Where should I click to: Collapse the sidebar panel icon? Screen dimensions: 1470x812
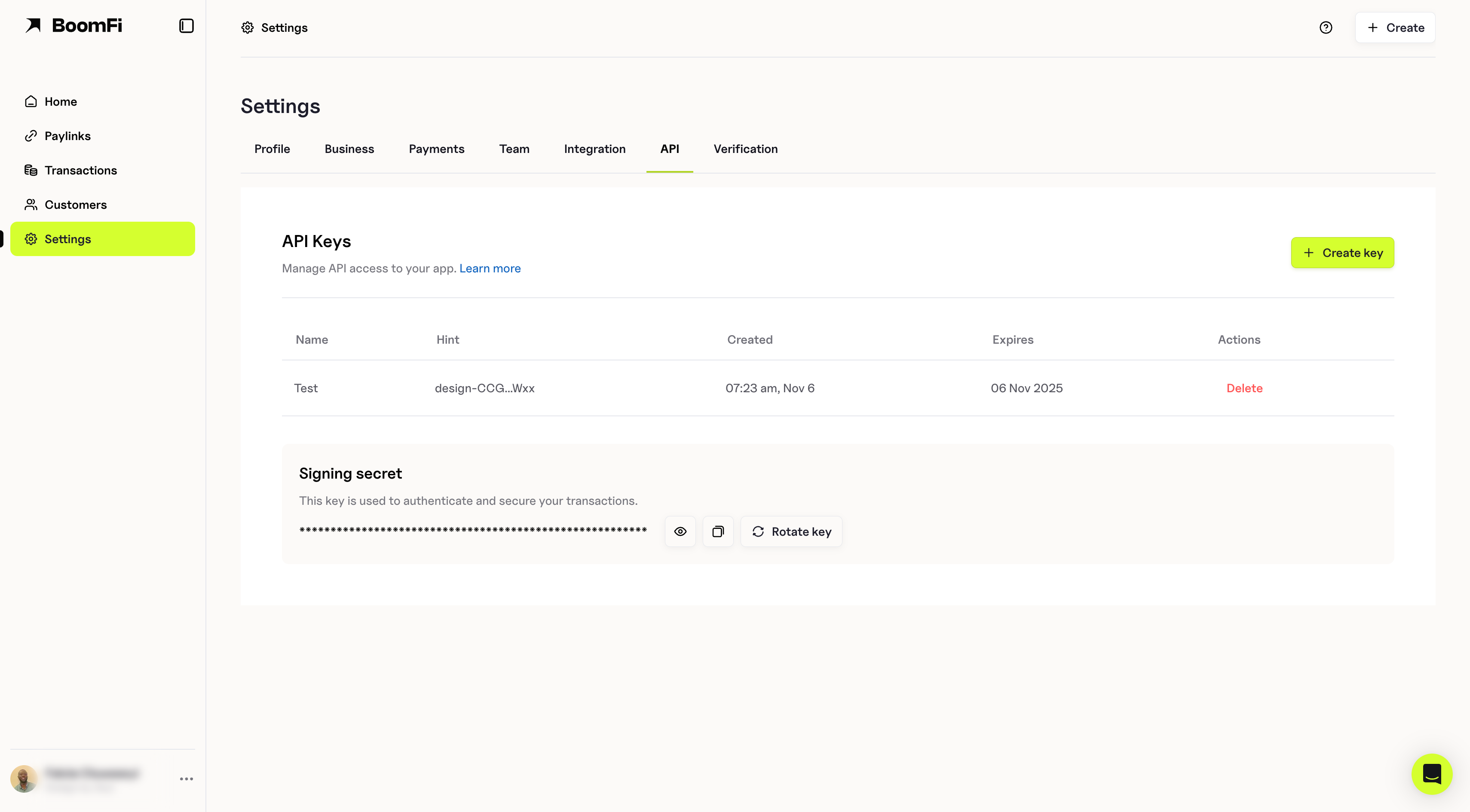tap(186, 26)
